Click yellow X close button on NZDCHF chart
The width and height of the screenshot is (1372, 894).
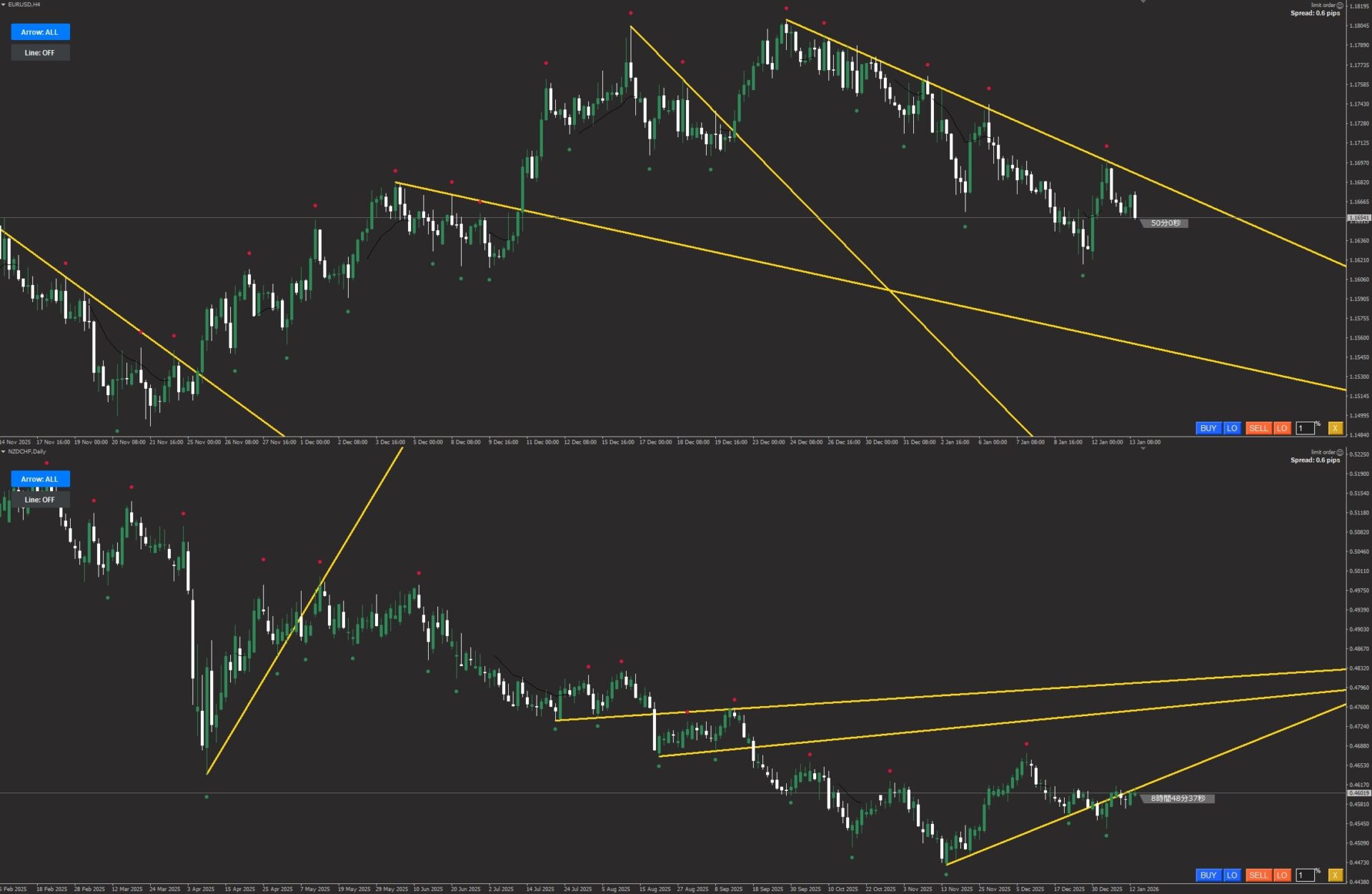(1334, 875)
